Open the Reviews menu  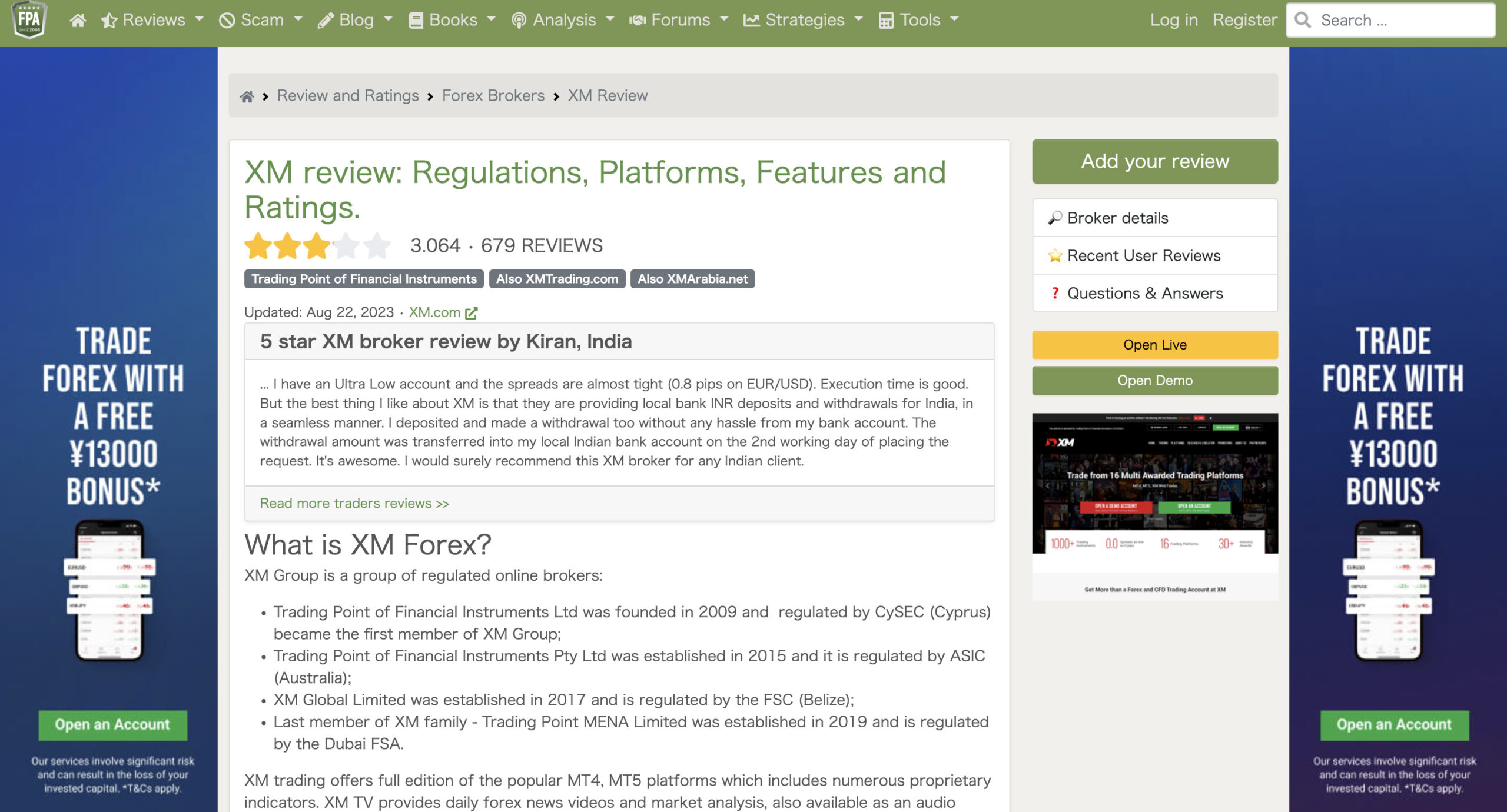click(152, 20)
